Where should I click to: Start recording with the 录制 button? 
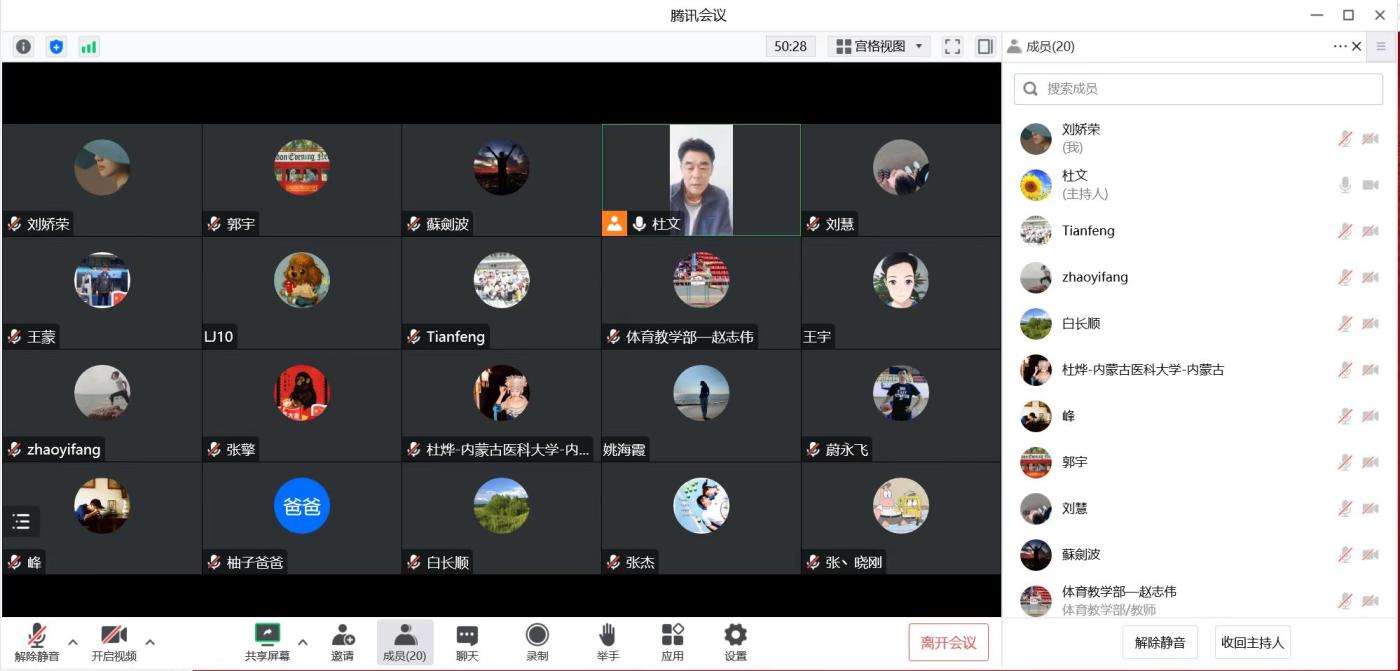(x=537, y=641)
